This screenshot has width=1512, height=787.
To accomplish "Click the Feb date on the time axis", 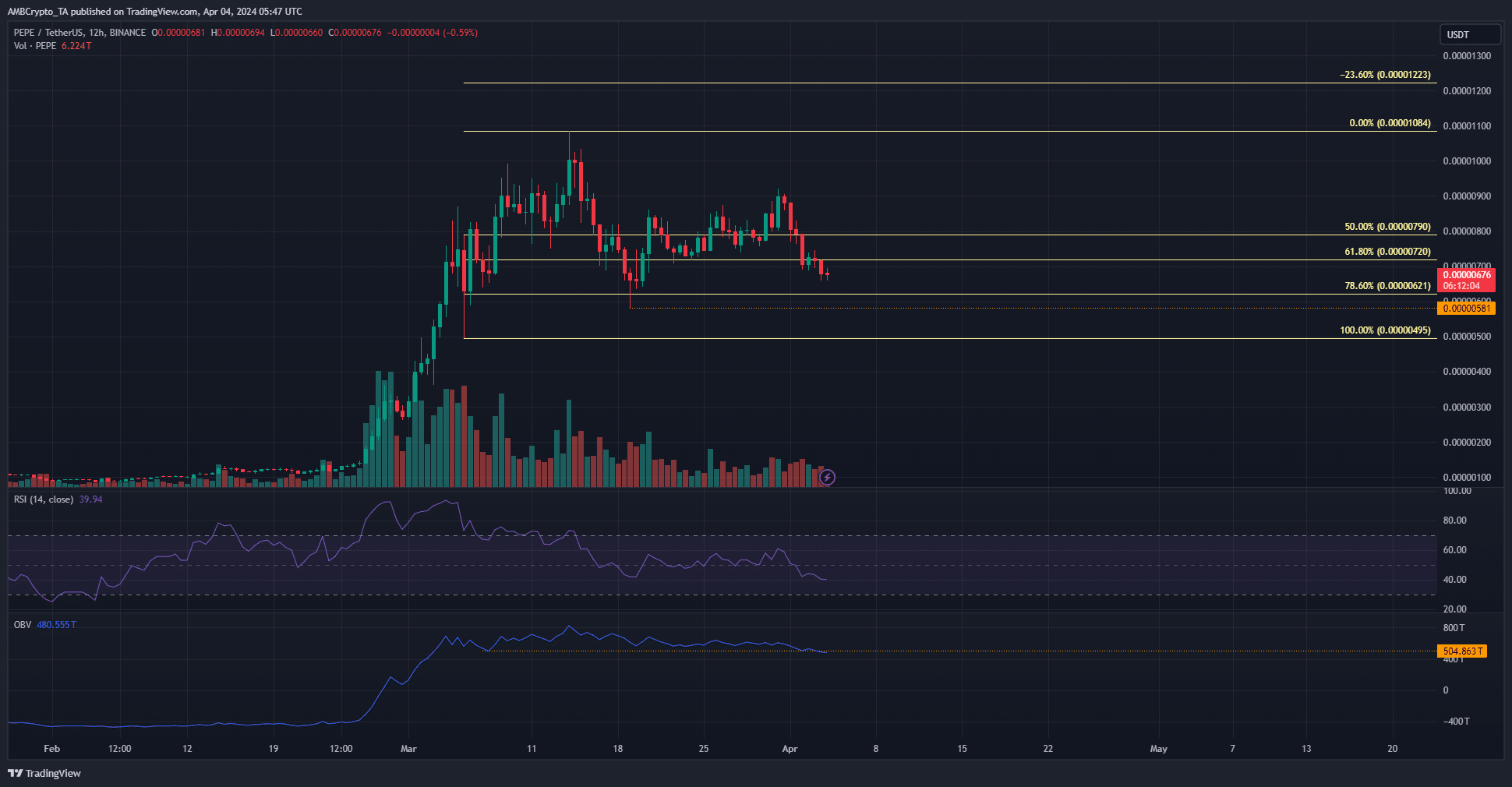I will coord(51,749).
